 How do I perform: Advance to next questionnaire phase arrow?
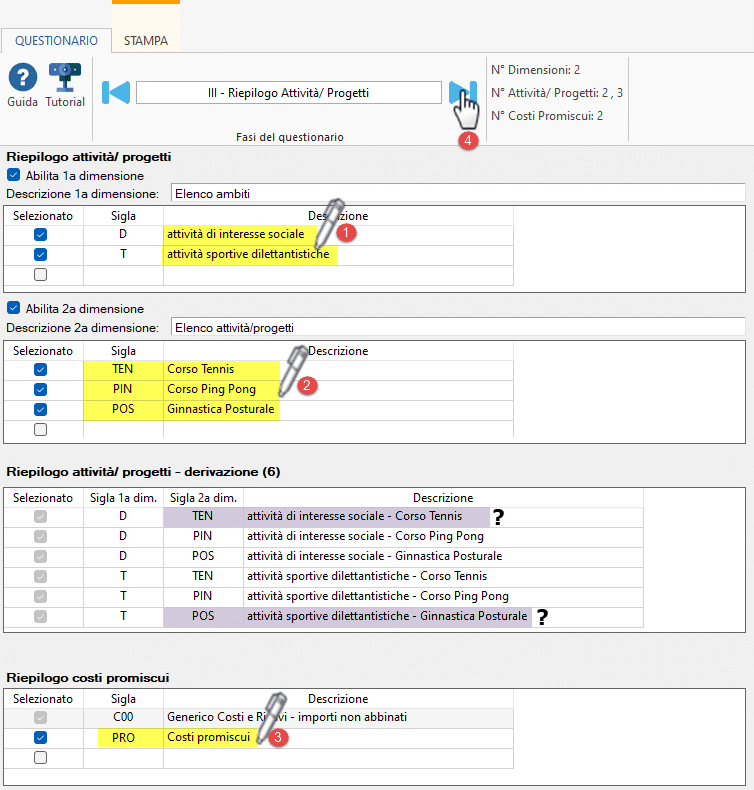462,93
